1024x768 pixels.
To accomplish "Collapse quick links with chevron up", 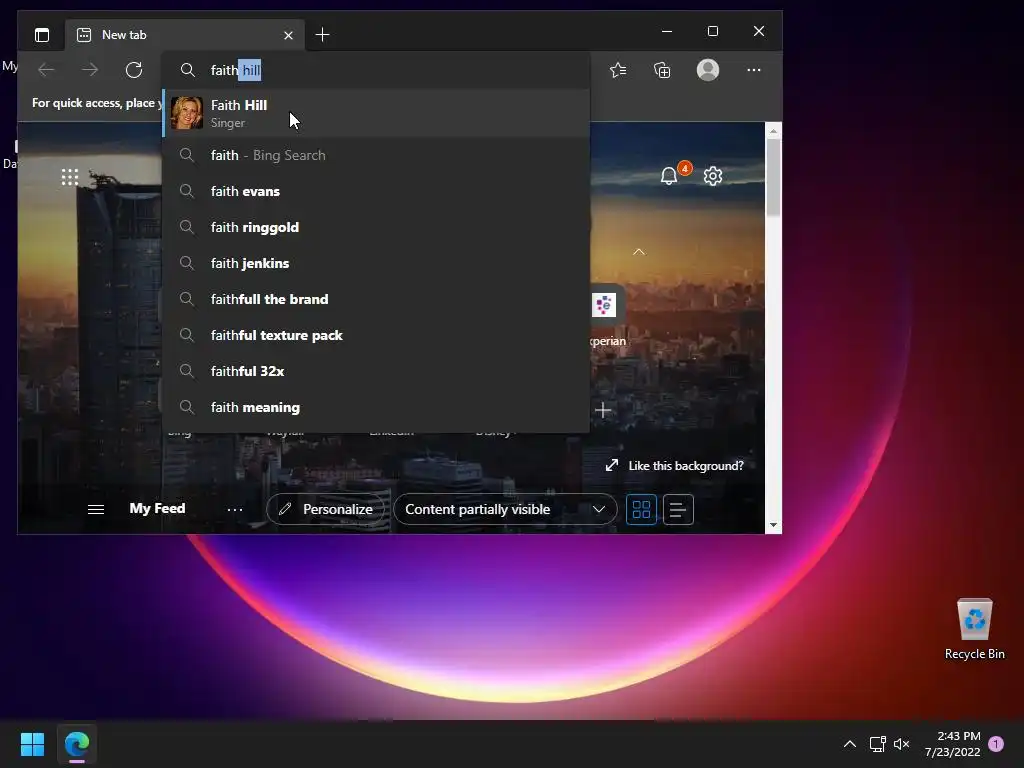I will point(639,251).
